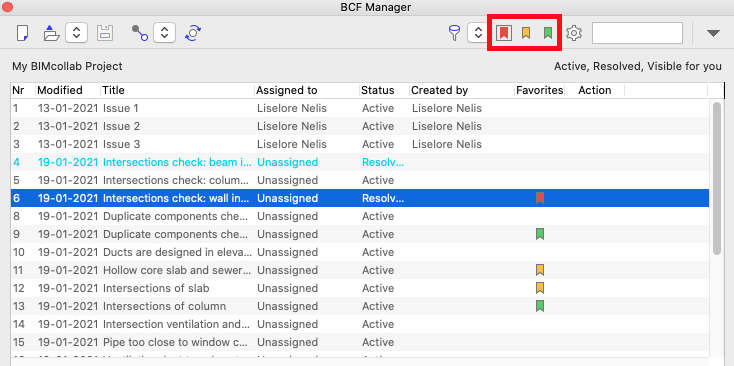Viewport: 734px width, 366px height.
Task: Toggle the red favorites filter
Action: click(x=504, y=33)
